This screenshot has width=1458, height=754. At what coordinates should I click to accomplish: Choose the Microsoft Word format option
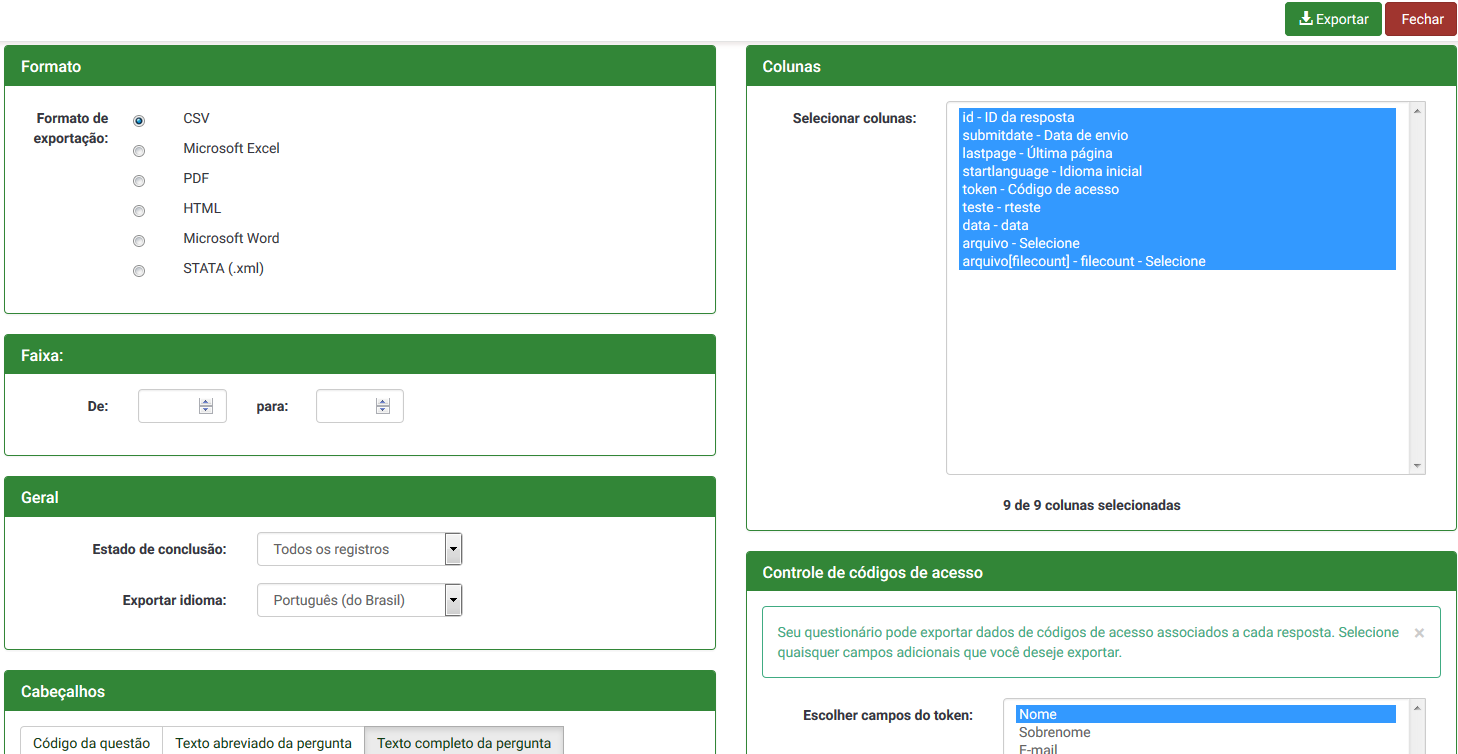[139, 241]
